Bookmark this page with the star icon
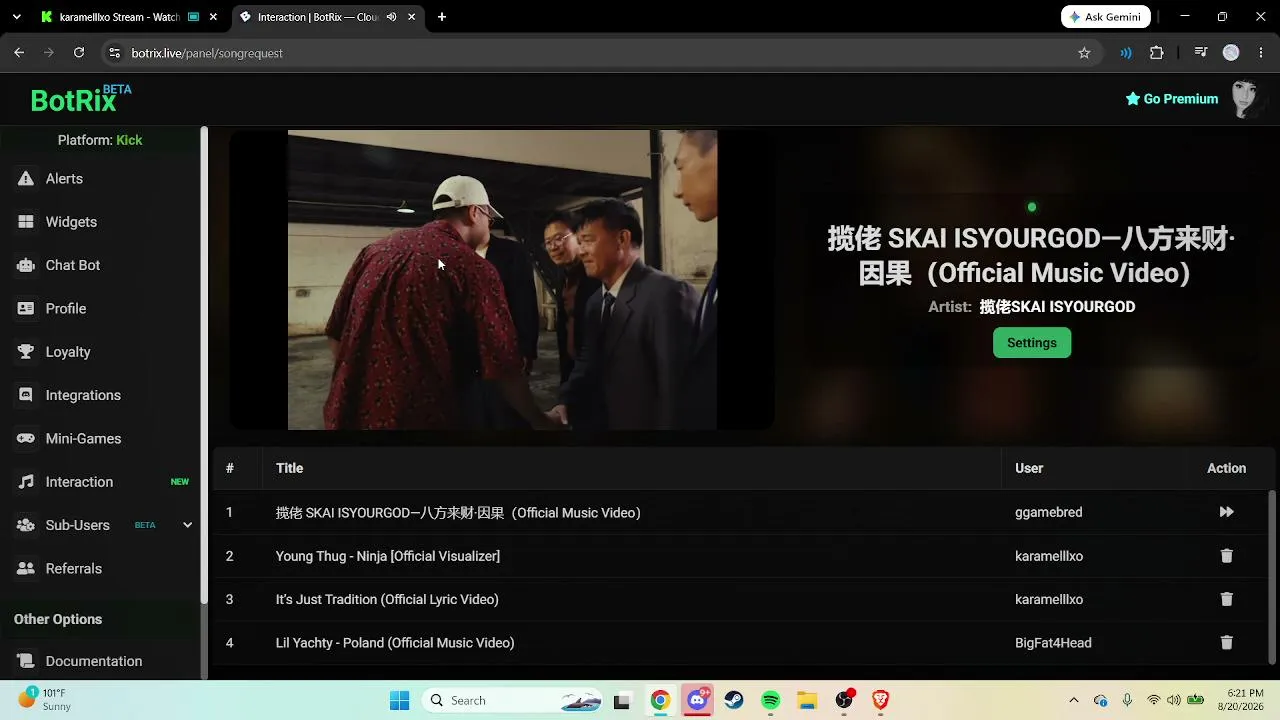Viewport: 1280px width, 720px height. coord(1084,53)
